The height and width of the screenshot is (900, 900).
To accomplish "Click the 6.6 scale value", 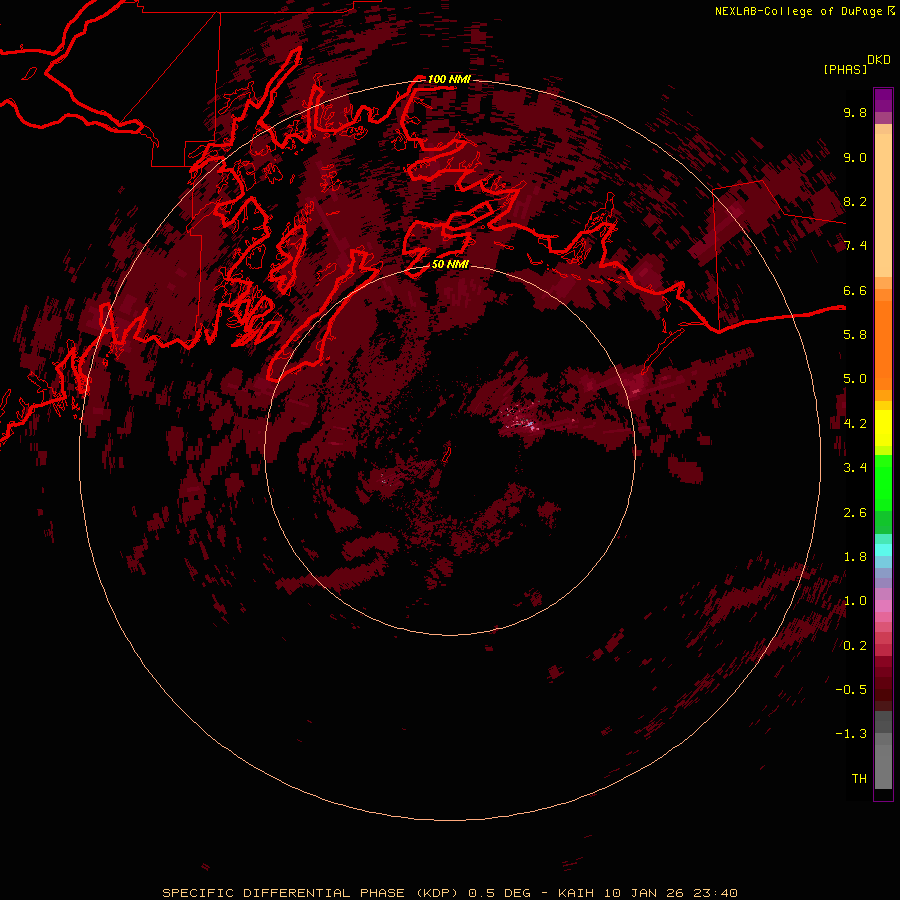I will [855, 290].
